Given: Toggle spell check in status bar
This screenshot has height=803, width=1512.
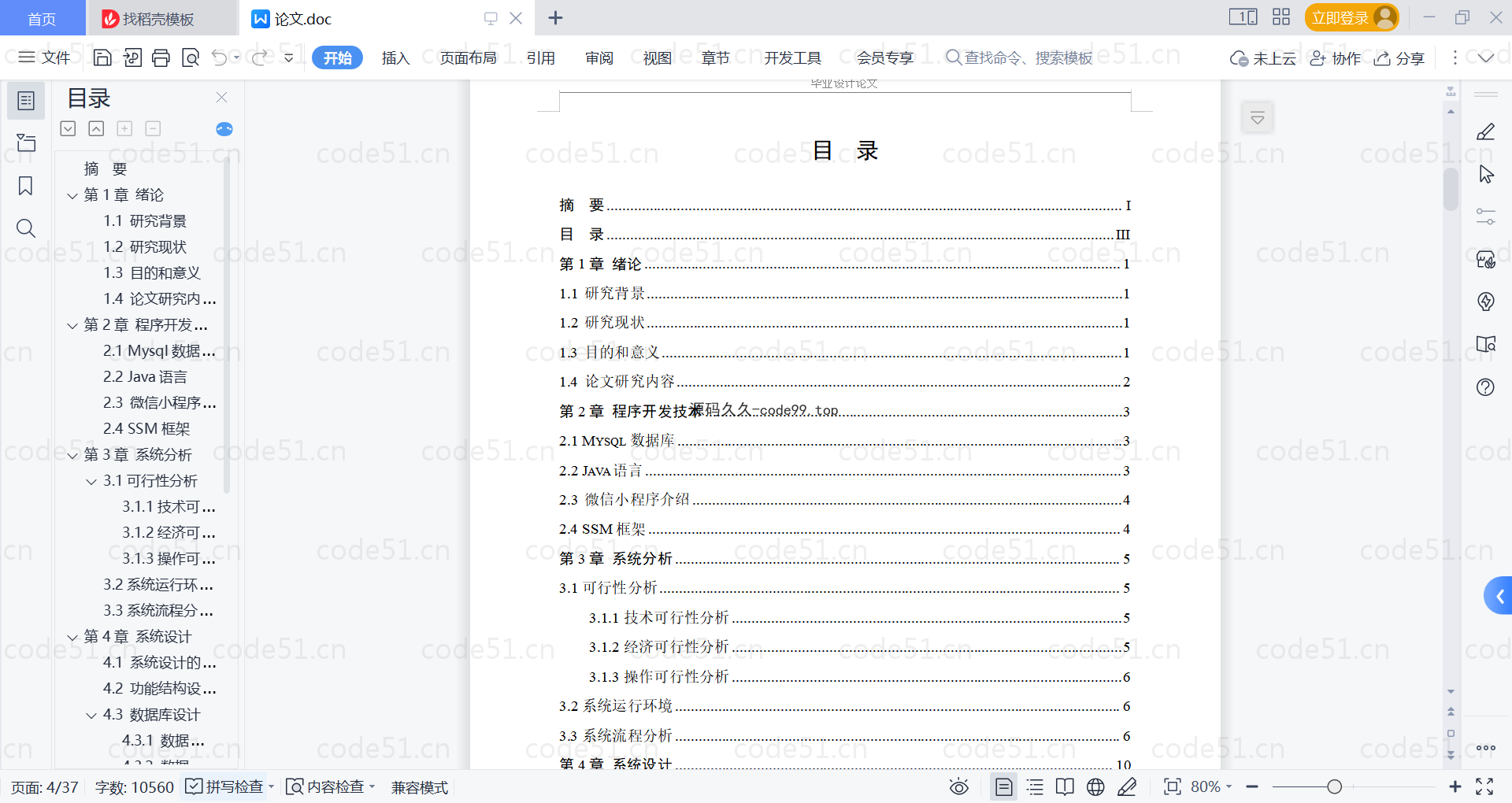Looking at the screenshot, I should point(229,786).
